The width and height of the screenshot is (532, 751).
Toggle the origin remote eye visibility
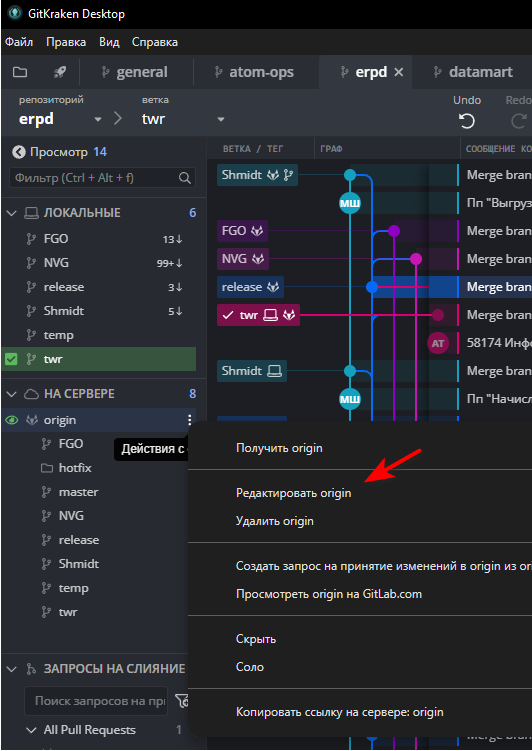click(x=11, y=420)
